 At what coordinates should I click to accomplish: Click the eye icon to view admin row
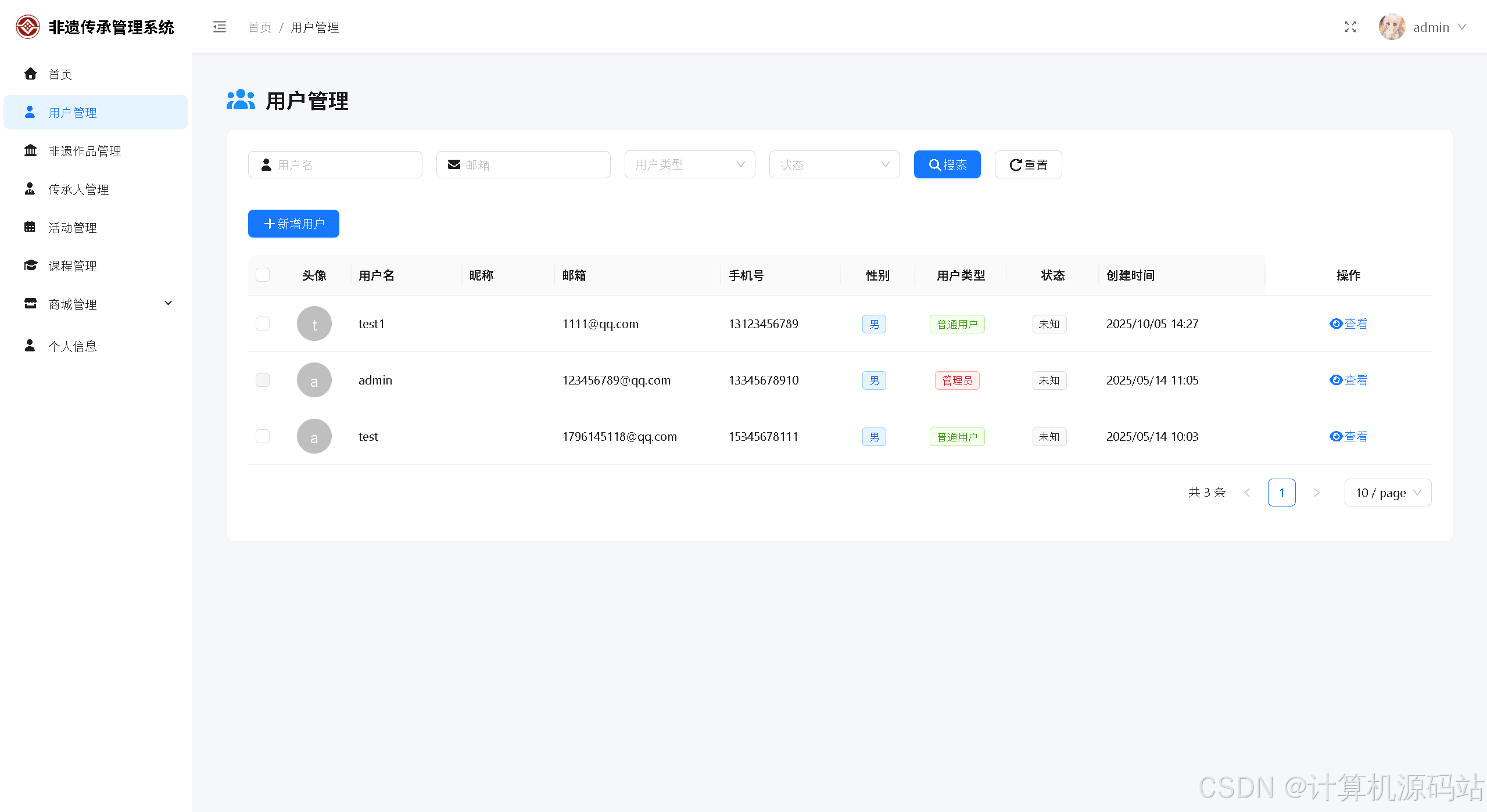click(x=1335, y=380)
